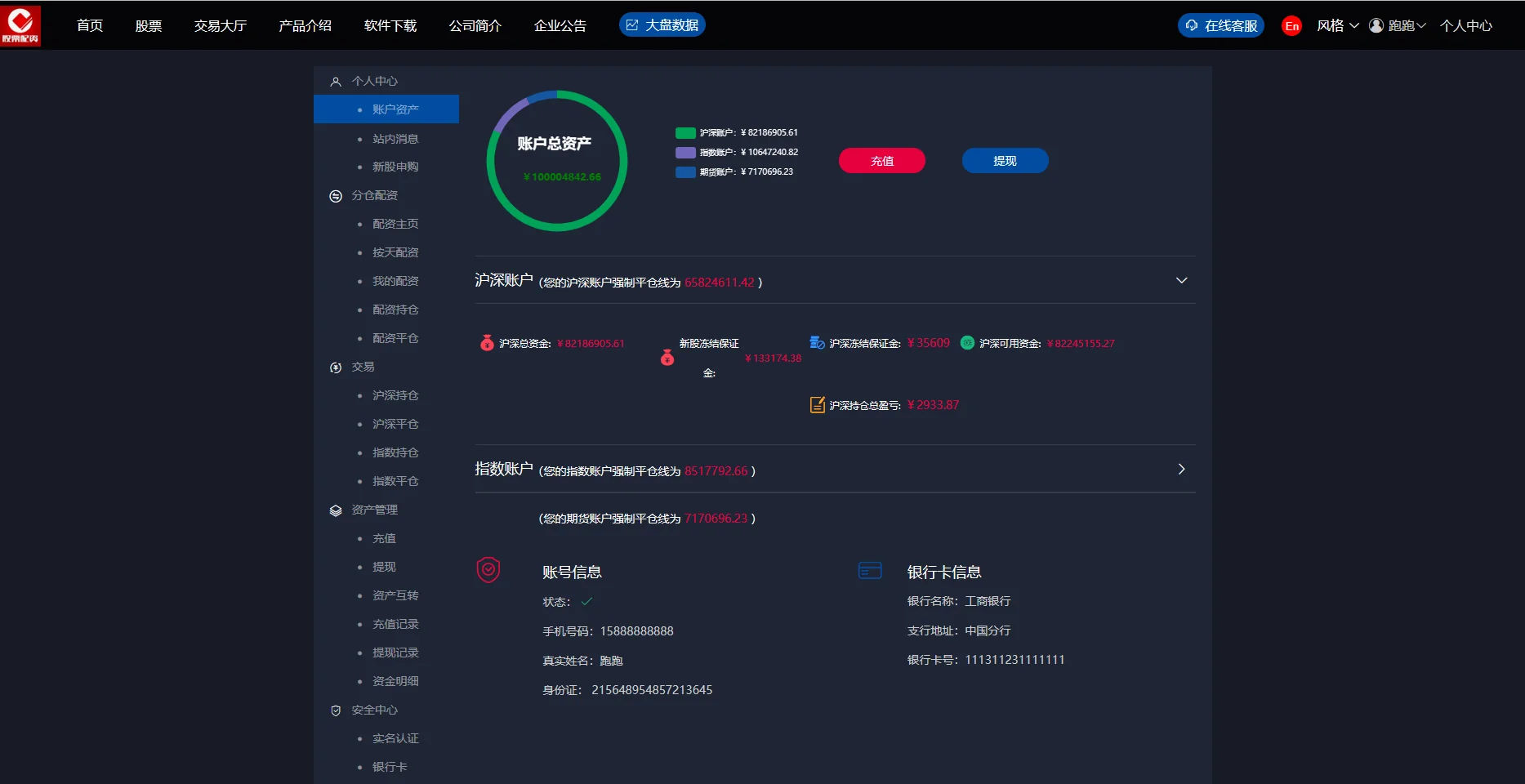Click the 资产管理 layers icon

[x=335, y=510]
